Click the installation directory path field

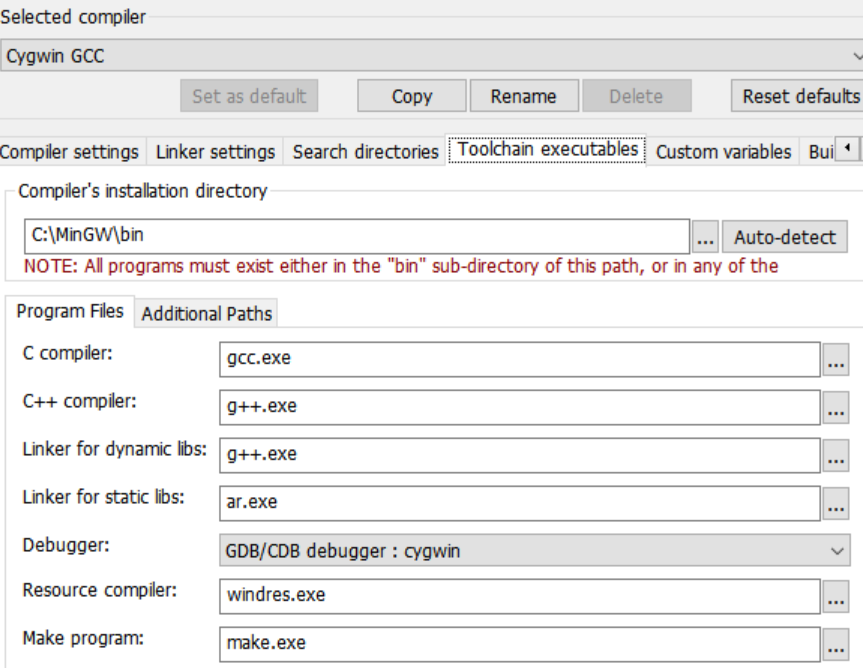point(355,238)
